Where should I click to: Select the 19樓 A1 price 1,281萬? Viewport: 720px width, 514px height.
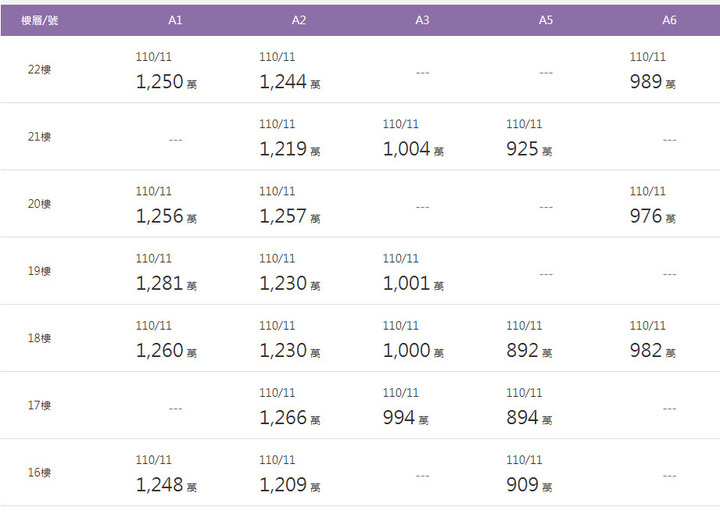(x=166, y=283)
